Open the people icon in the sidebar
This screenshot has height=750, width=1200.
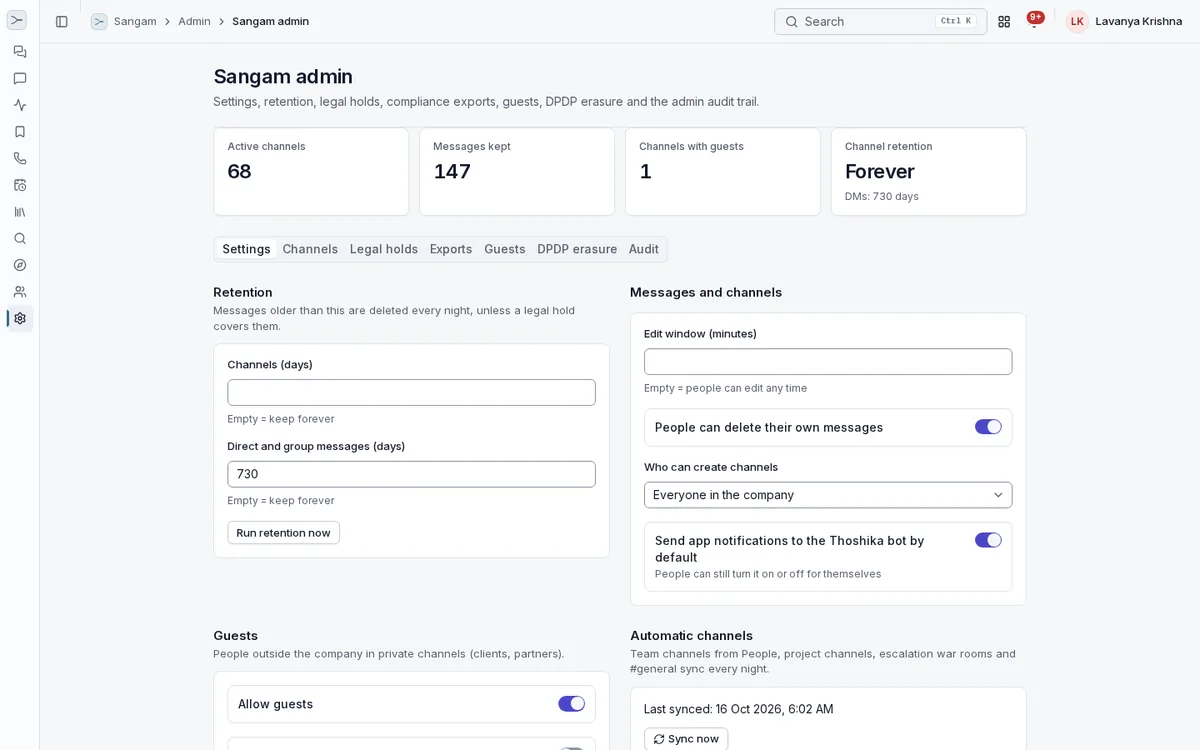coord(20,292)
